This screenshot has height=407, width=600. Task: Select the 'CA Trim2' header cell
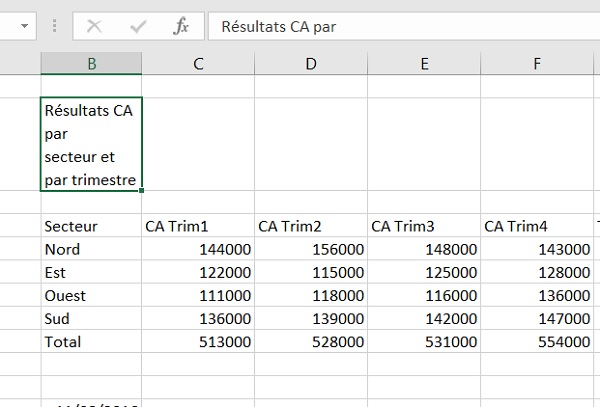coord(311,226)
